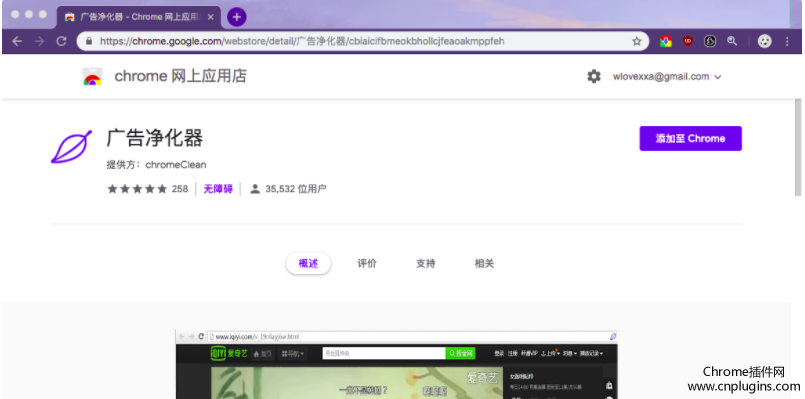Click the page vertical scrollbar

coord(798,146)
